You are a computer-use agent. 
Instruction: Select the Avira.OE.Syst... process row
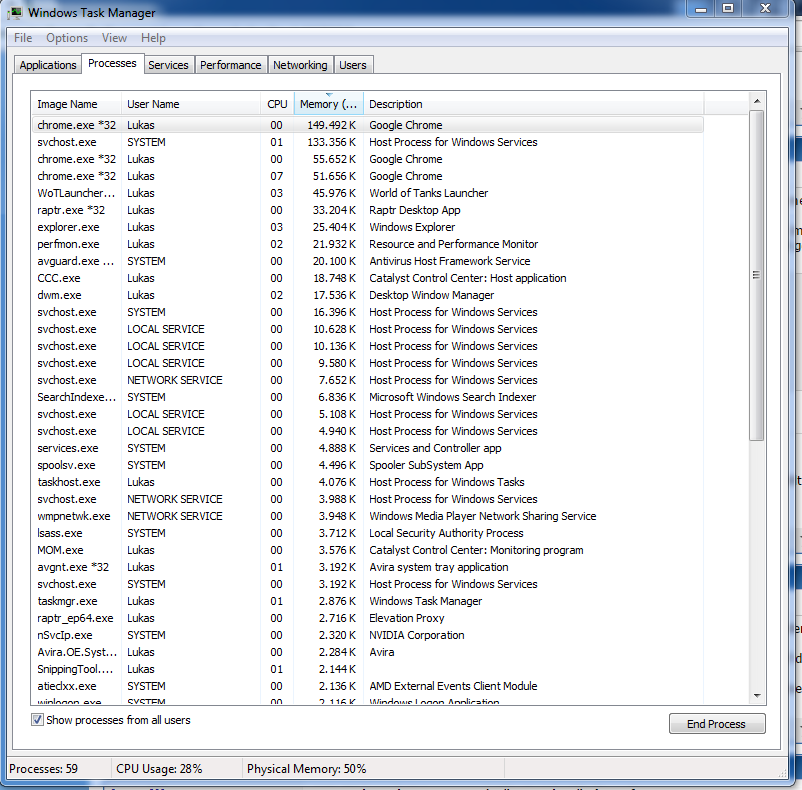click(x=368, y=652)
